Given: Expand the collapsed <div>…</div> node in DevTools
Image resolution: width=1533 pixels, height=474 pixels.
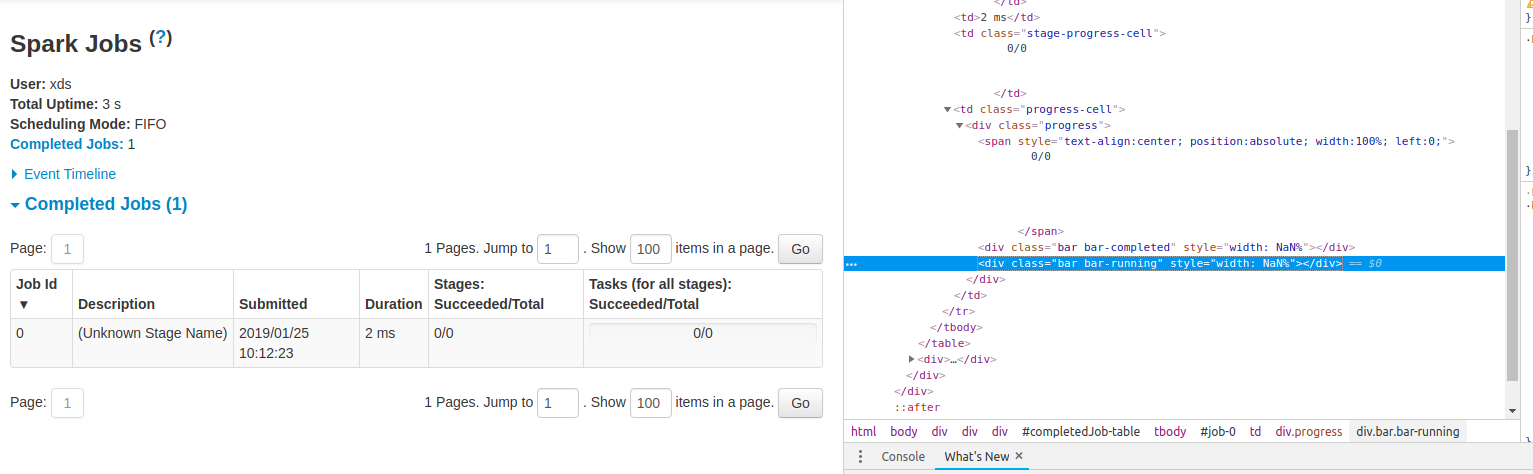Looking at the screenshot, I should pos(912,359).
